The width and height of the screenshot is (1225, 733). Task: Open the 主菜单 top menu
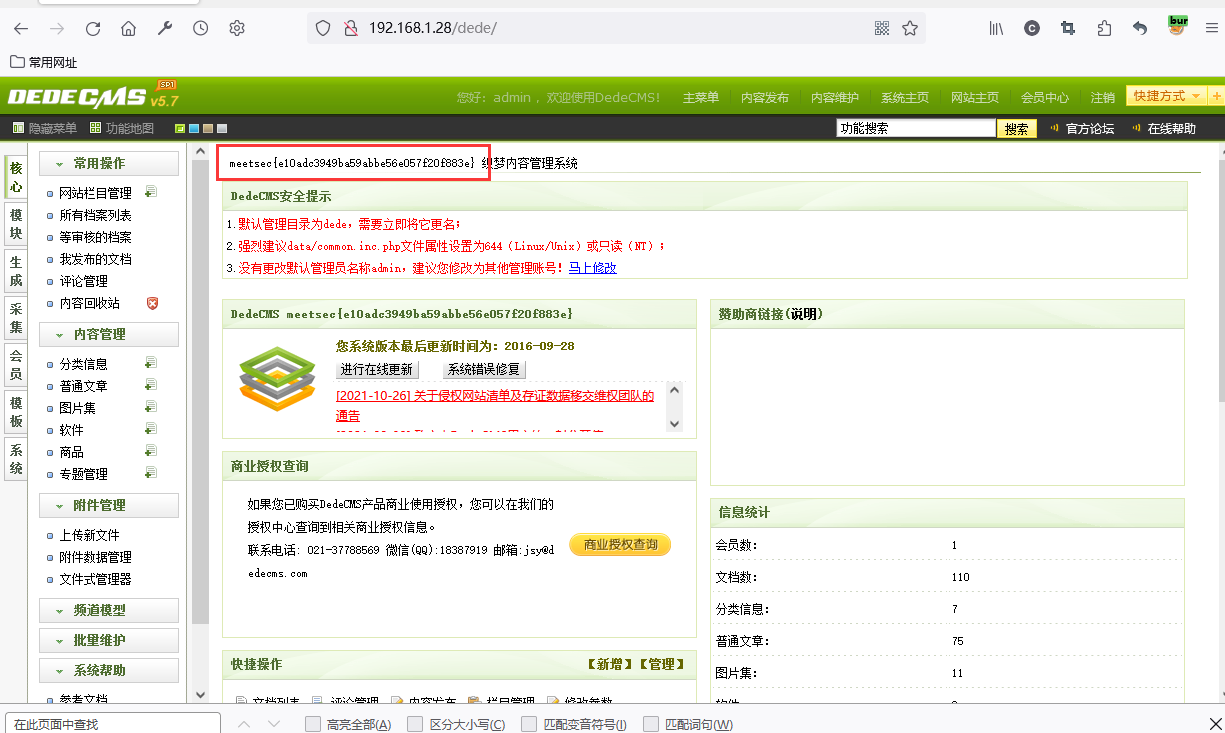tap(701, 98)
